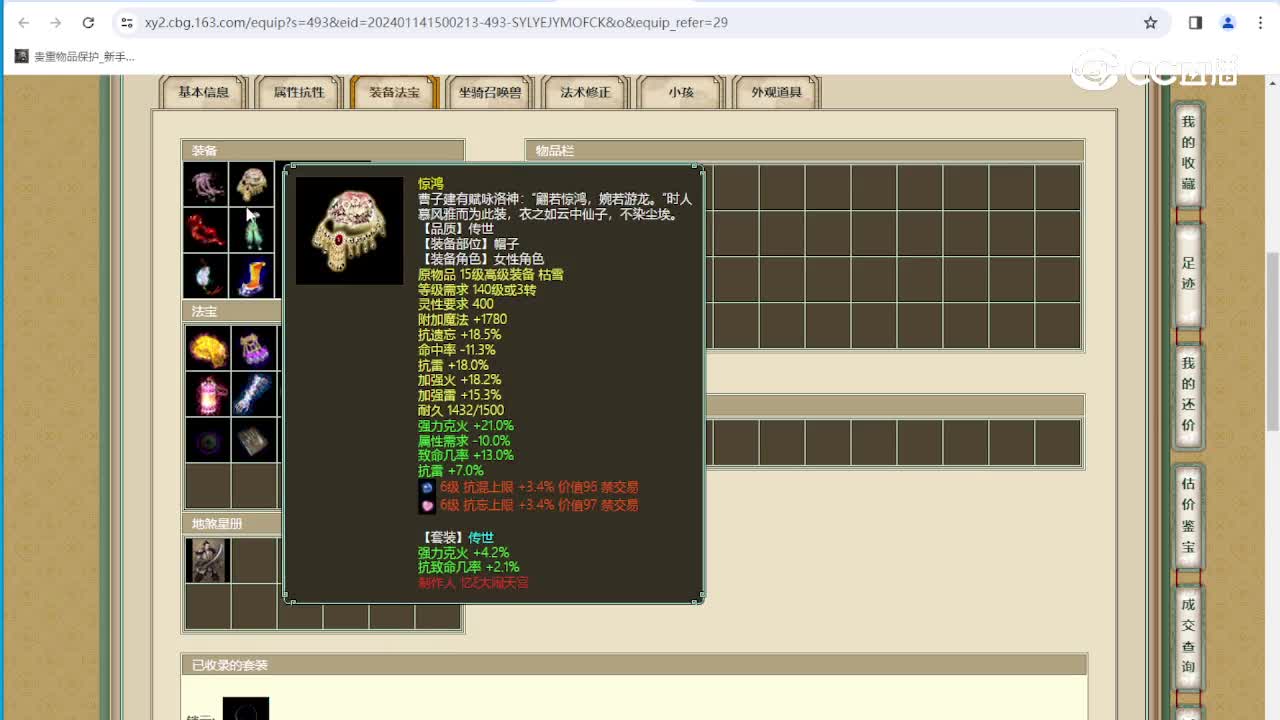Click the 装备 section header

coord(323,151)
